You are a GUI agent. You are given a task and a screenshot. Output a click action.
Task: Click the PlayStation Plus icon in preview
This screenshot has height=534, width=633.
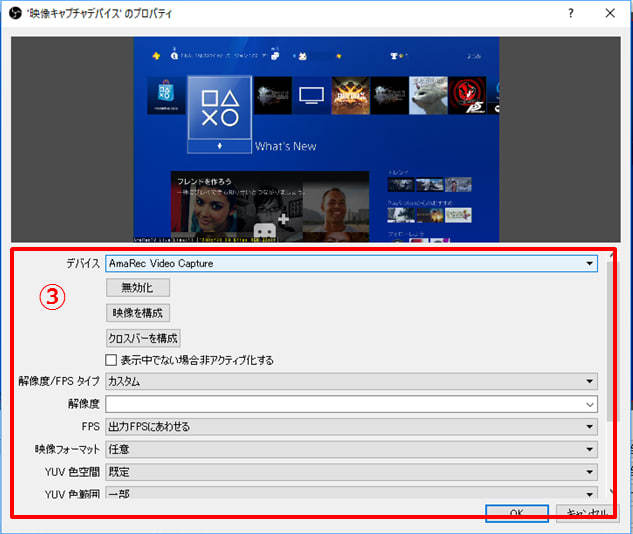click(x=156, y=57)
